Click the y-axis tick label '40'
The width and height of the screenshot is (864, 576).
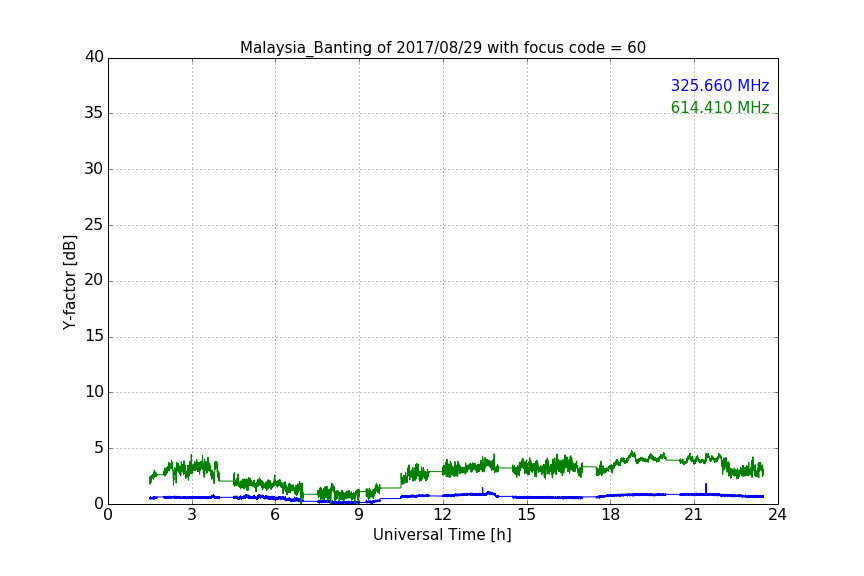coord(94,57)
